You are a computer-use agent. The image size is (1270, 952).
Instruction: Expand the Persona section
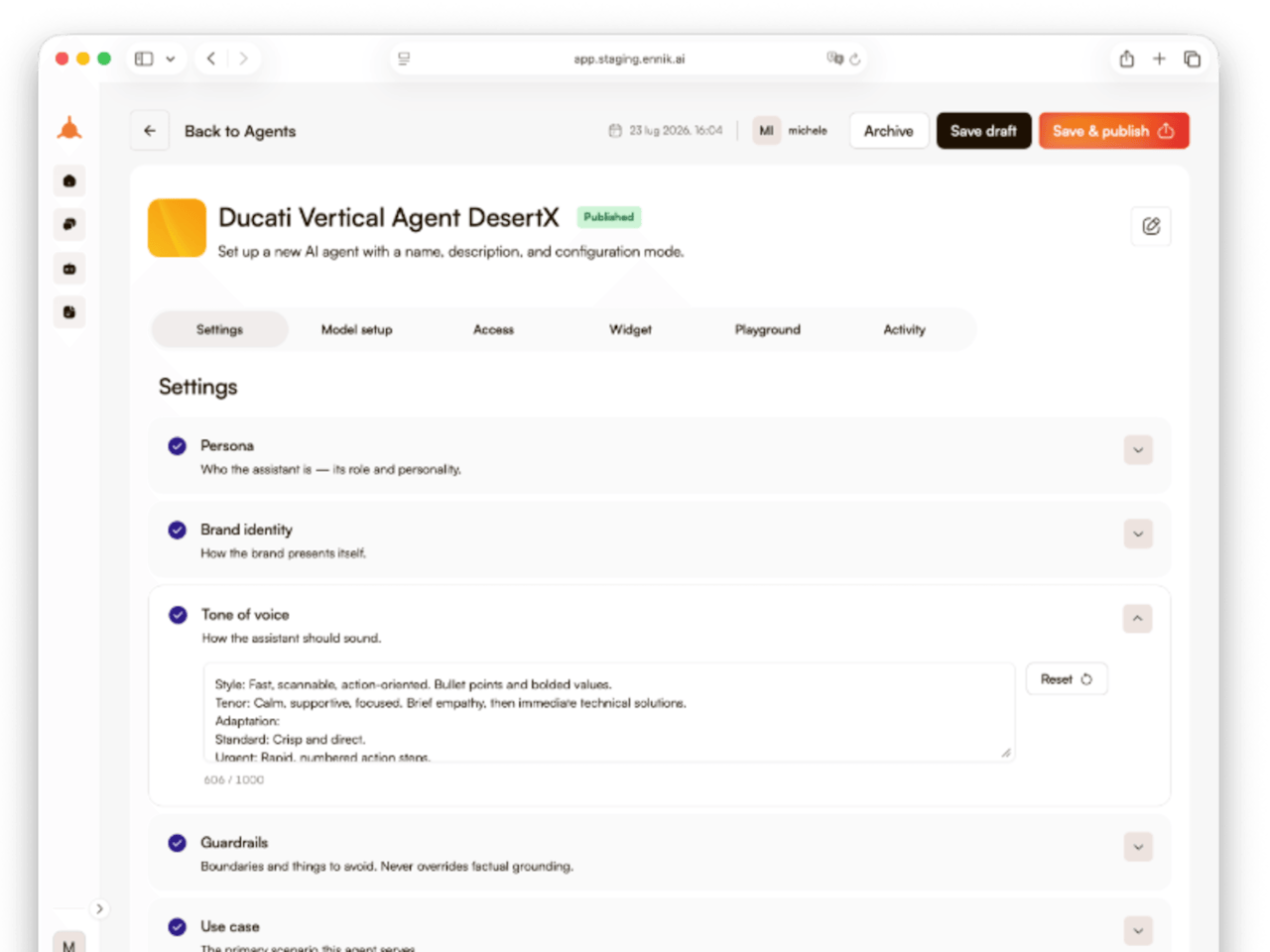pyautogui.click(x=1138, y=450)
